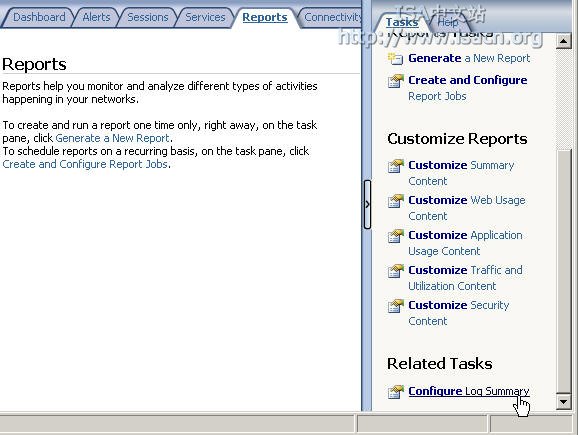Switch to the Help tab in task pane
Viewport: 578px width, 435px height.
tap(448, 22)
